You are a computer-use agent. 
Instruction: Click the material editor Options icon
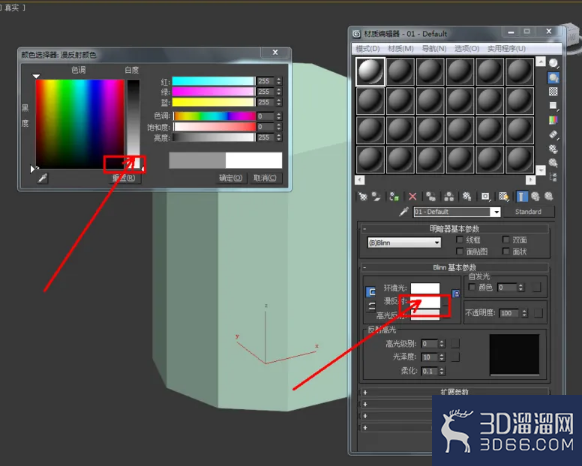(x=553, y=149)
